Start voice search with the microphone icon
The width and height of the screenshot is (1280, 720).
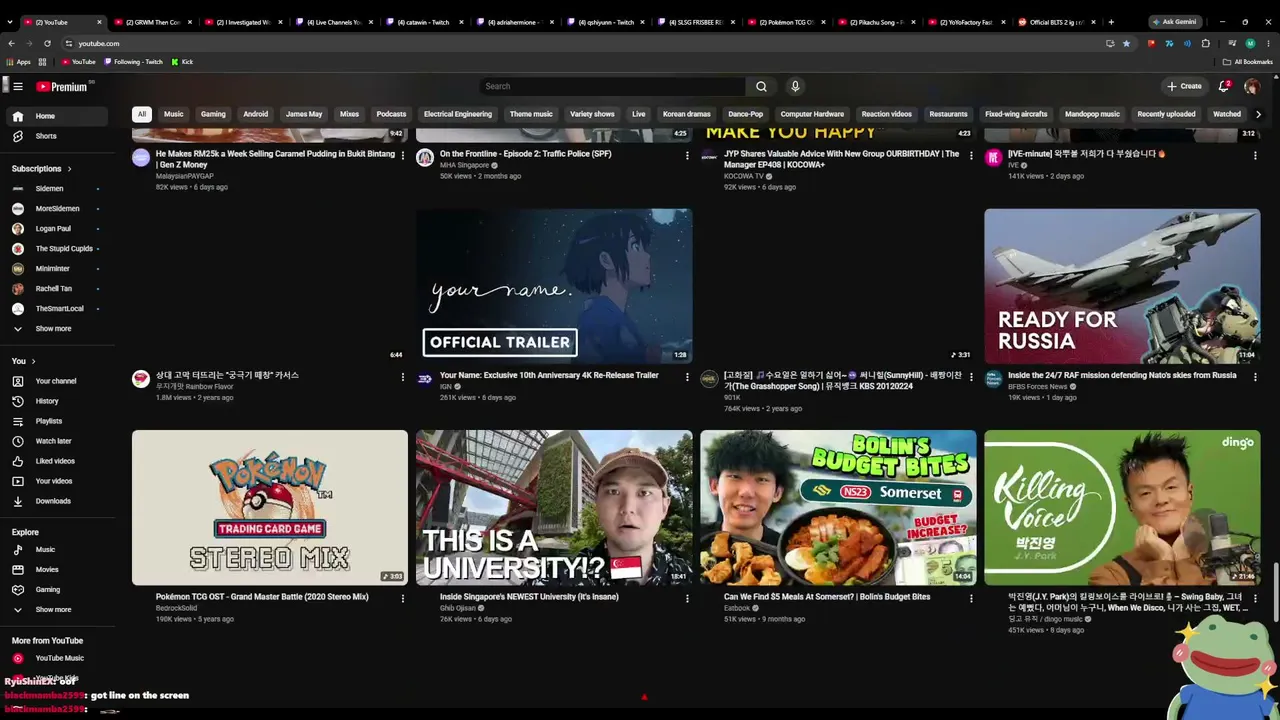(795, 86)
